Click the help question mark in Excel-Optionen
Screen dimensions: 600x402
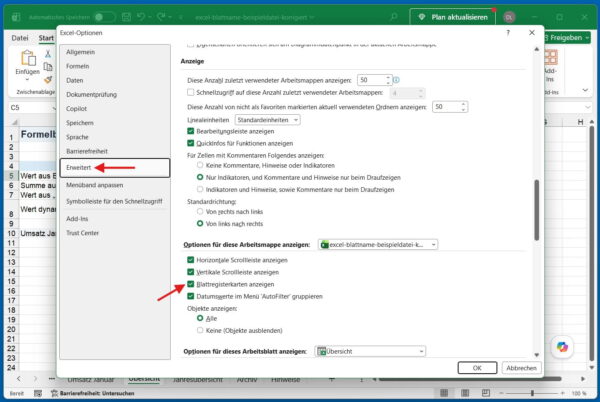click(x=508, y=33)
